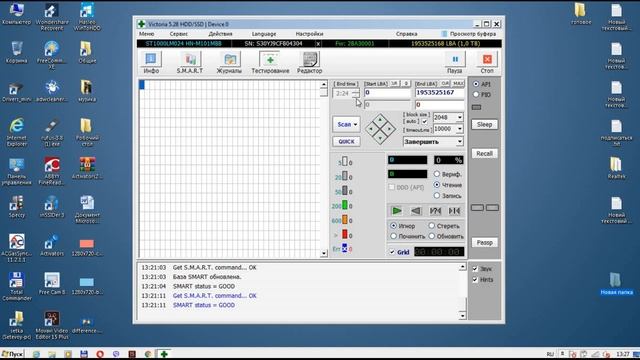This screenshot has width=640, height=360.
Task: Open Internet Explorer desktop icon
Action: click(x=17, y=131)
